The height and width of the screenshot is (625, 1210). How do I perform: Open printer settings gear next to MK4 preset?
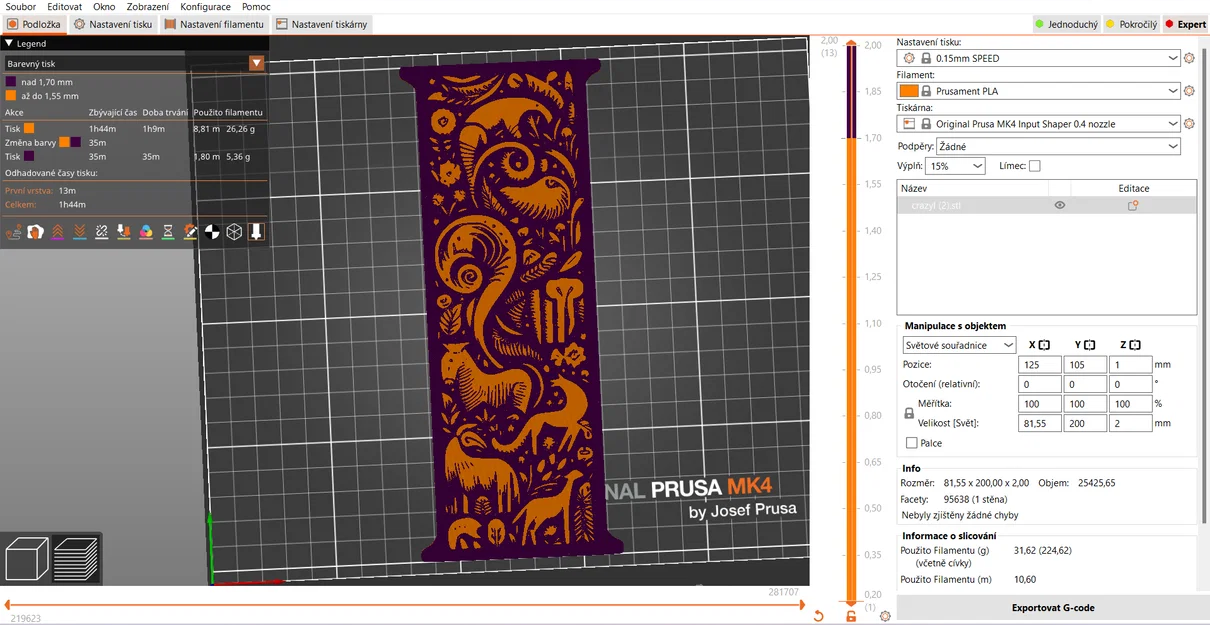click(x=1189, y=124)
